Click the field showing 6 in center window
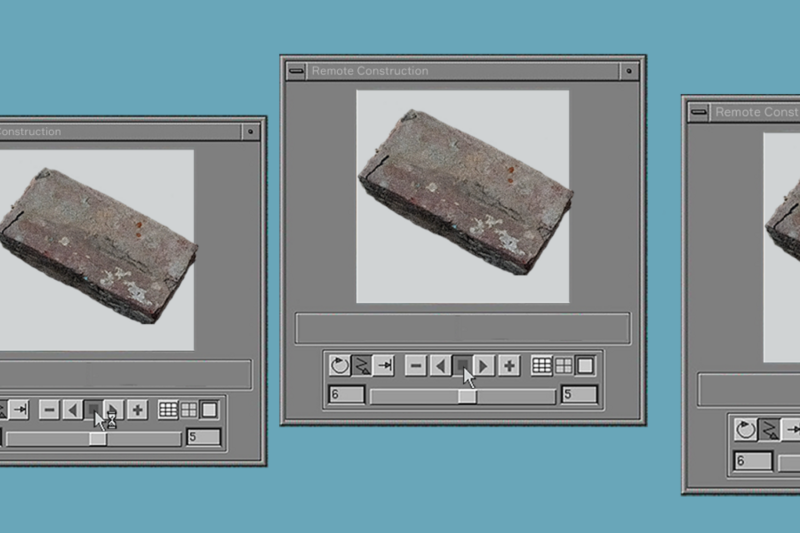This screenshot has width=800, height=533. (346, 396)
